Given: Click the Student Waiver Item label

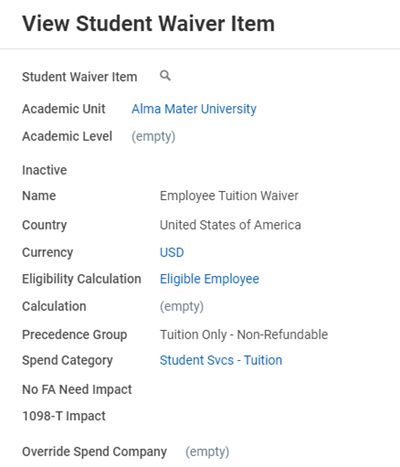Looking at the screenshot, I should click(x=80, y=77).
